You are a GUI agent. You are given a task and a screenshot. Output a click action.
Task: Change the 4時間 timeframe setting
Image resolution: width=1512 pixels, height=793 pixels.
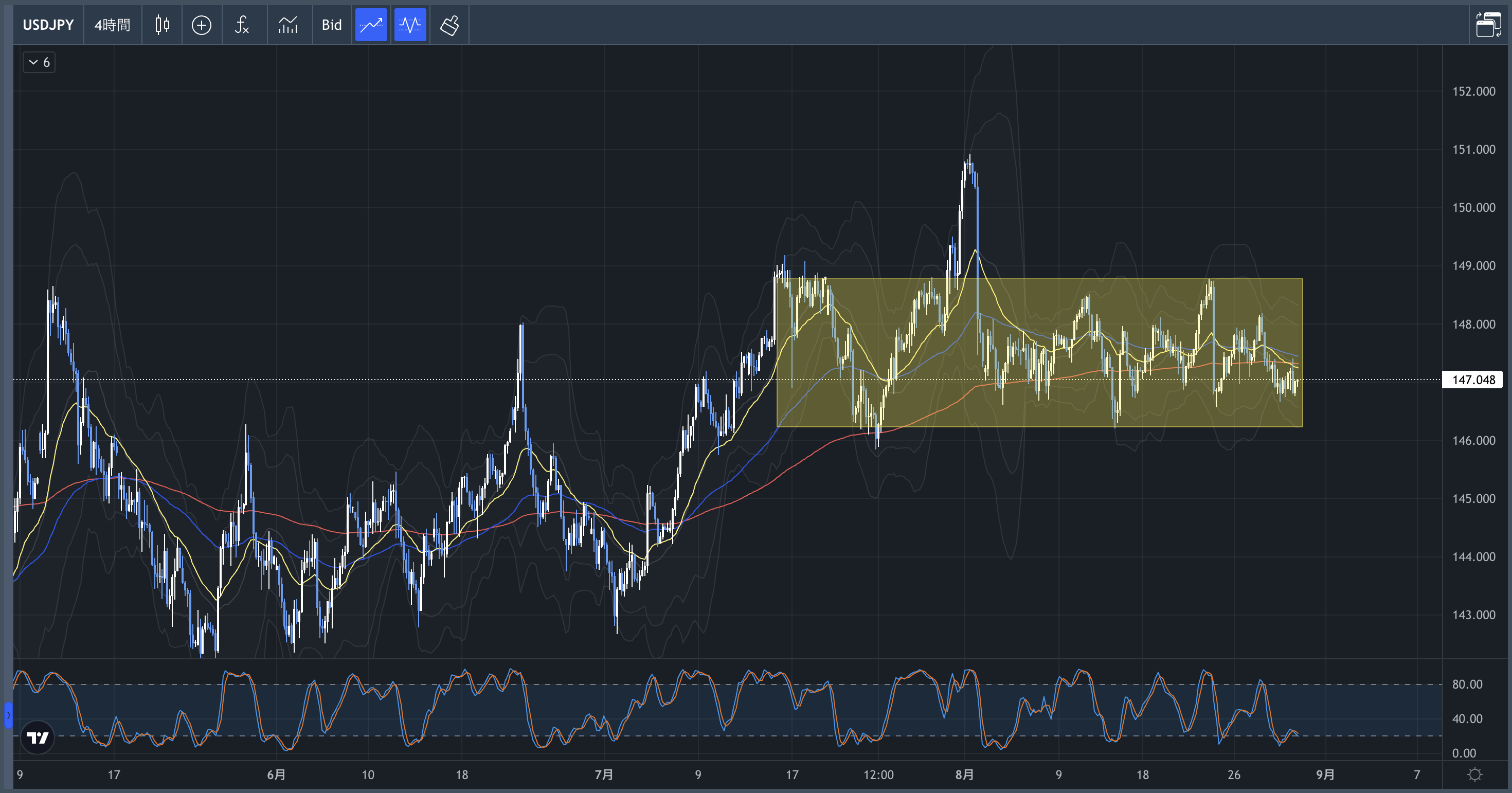(x=112, y=25)
